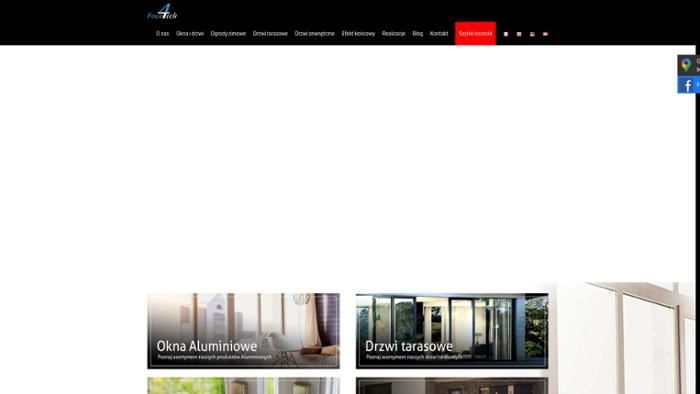The width and height of the screenshot is (700, 394).
Task: Open Drzwi tarasowe in navigation bar
Action: 270,33
